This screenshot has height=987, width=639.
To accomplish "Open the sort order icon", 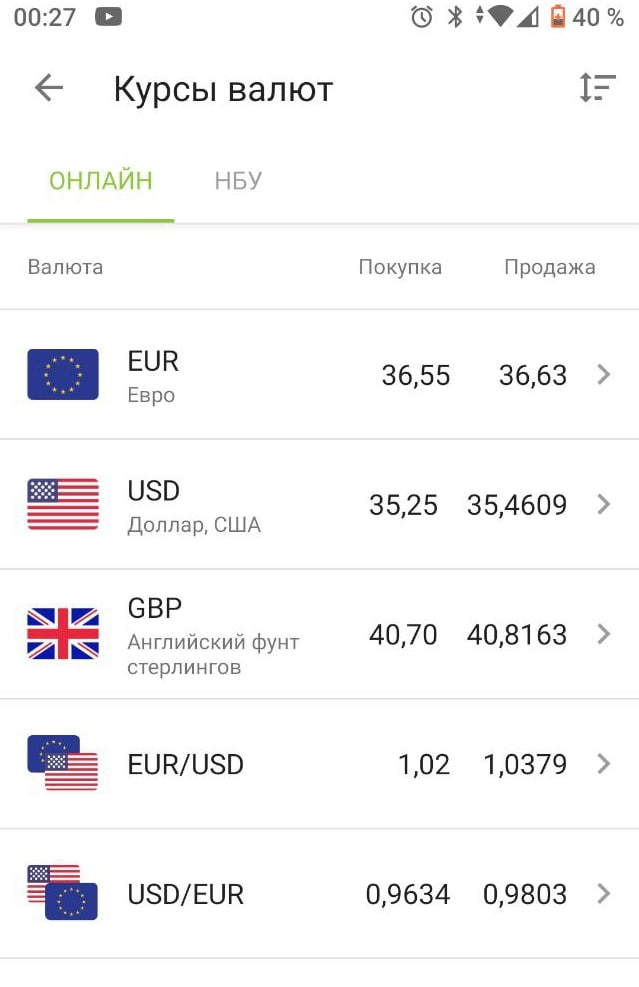I will [x=597, y=88].
